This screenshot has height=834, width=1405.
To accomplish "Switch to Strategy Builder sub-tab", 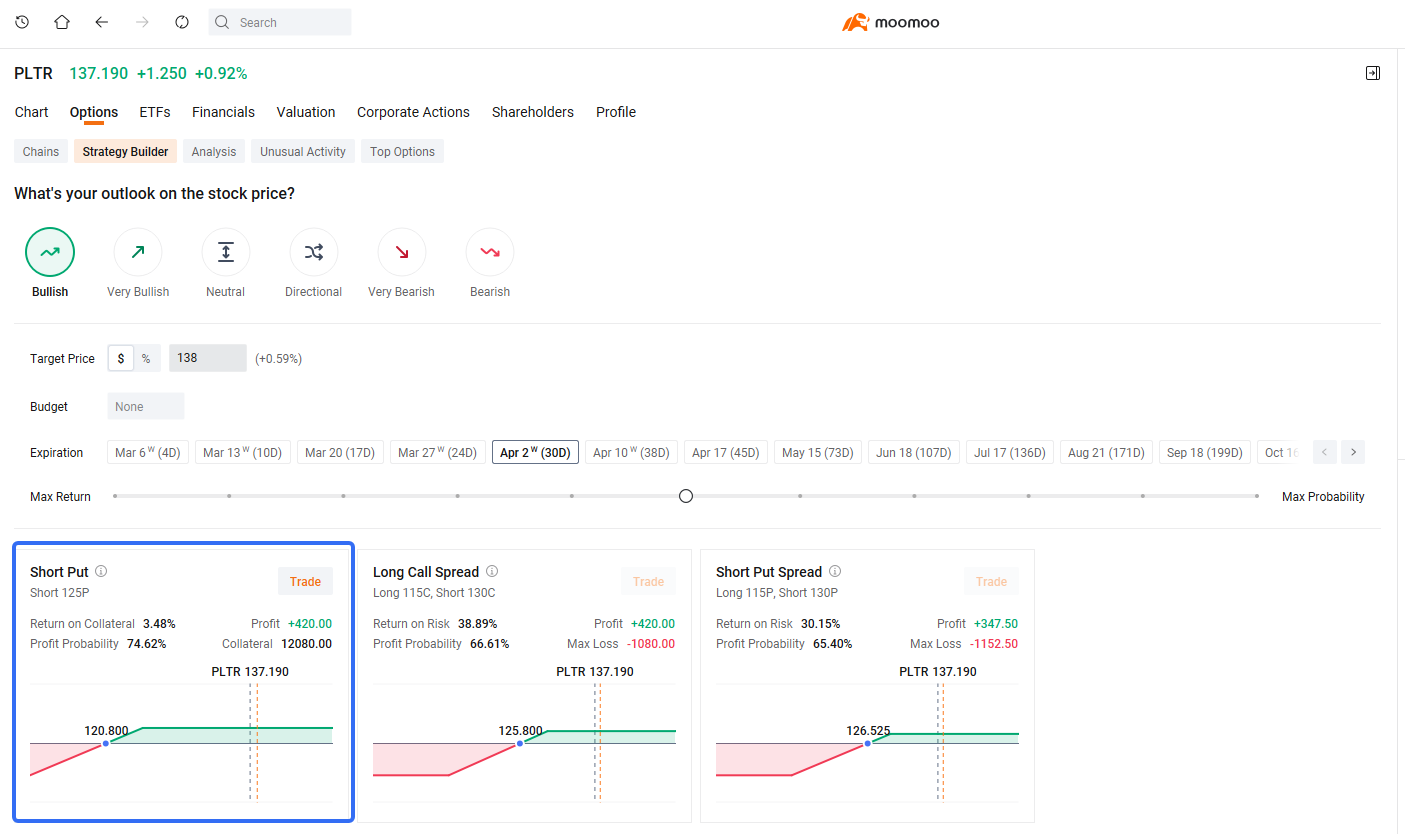I will pos(125,152).
